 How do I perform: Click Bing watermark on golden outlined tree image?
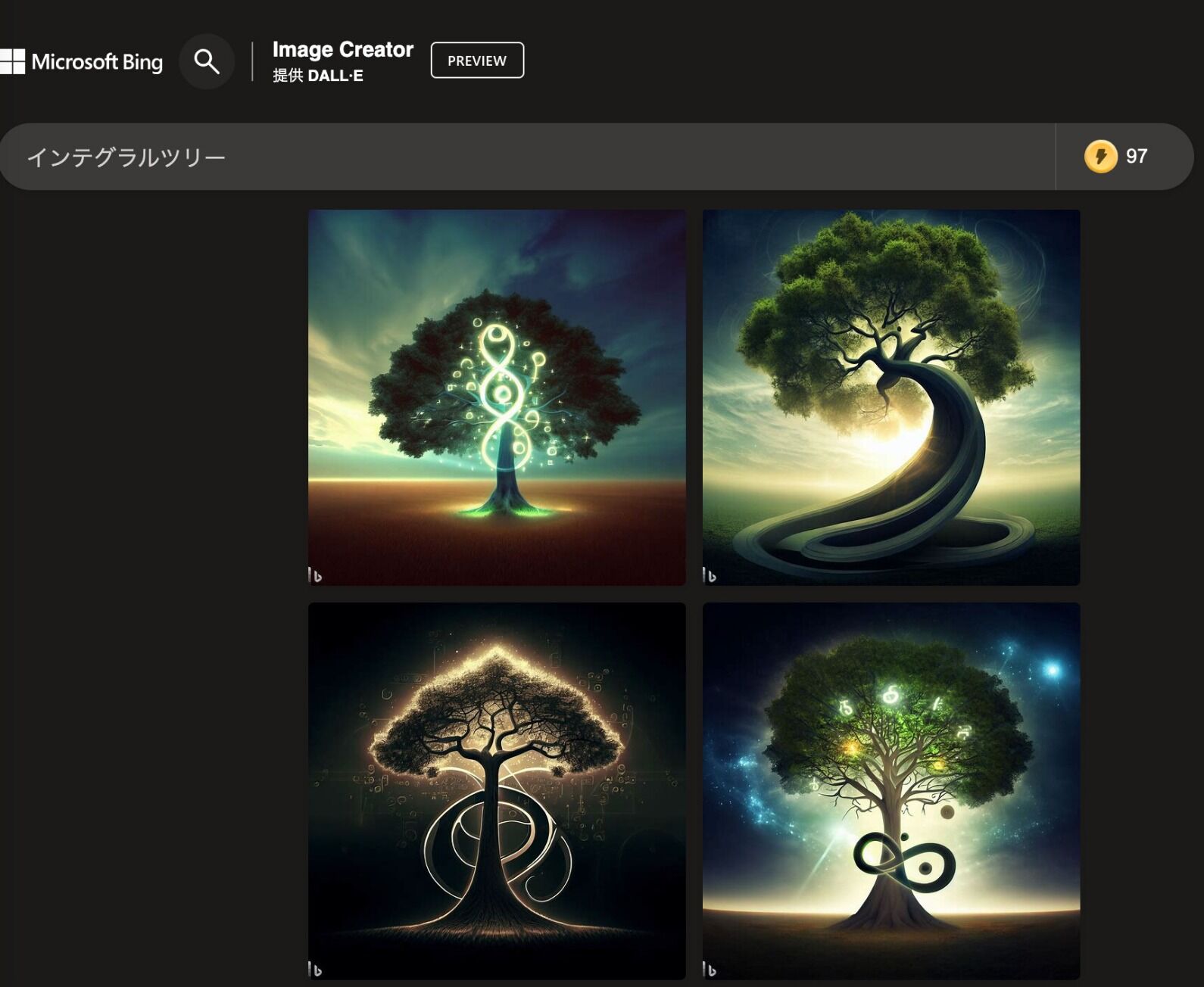click(315, 970)
